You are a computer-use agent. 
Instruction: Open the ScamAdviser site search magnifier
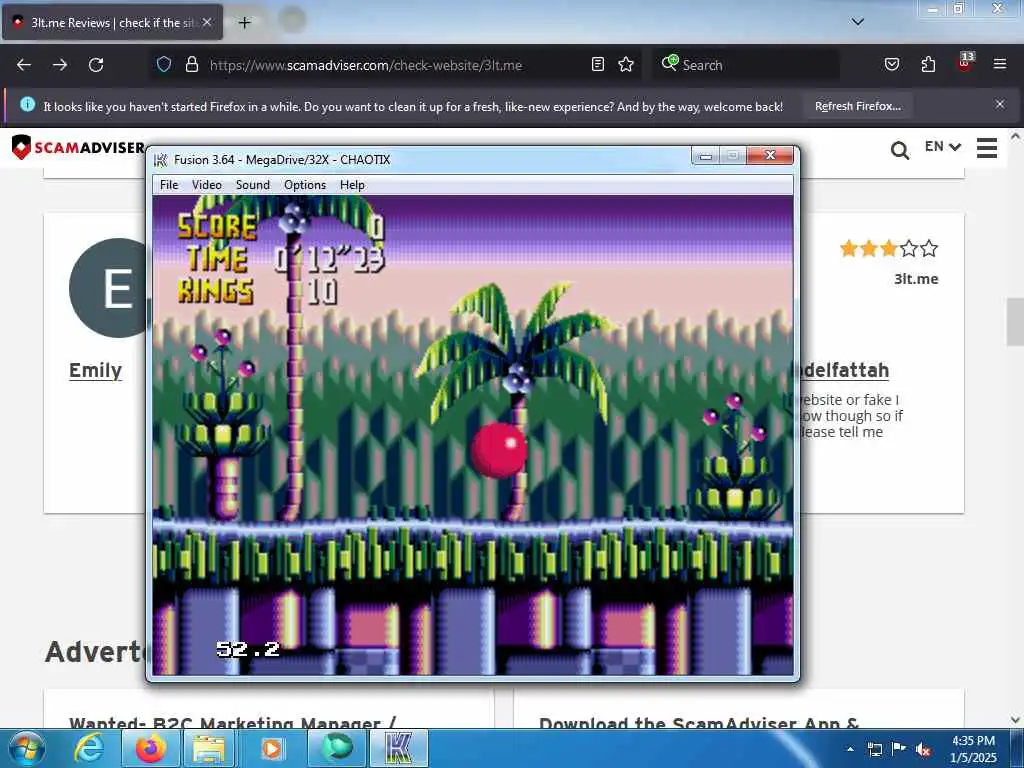pyautogui.click(x=900, y=150)
